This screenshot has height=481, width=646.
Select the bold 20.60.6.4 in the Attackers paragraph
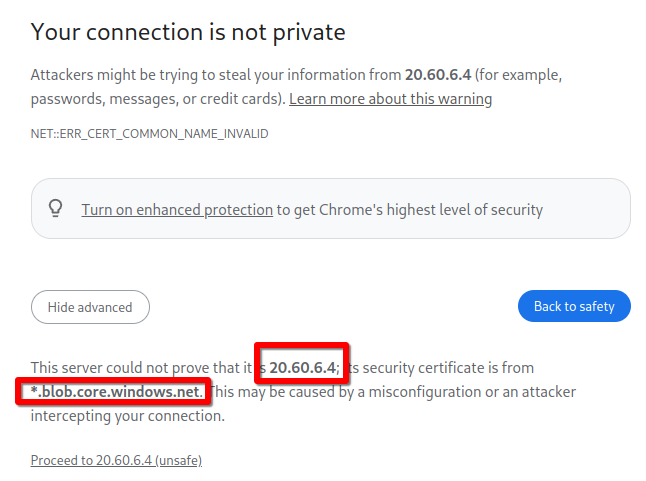click(438, 75)
